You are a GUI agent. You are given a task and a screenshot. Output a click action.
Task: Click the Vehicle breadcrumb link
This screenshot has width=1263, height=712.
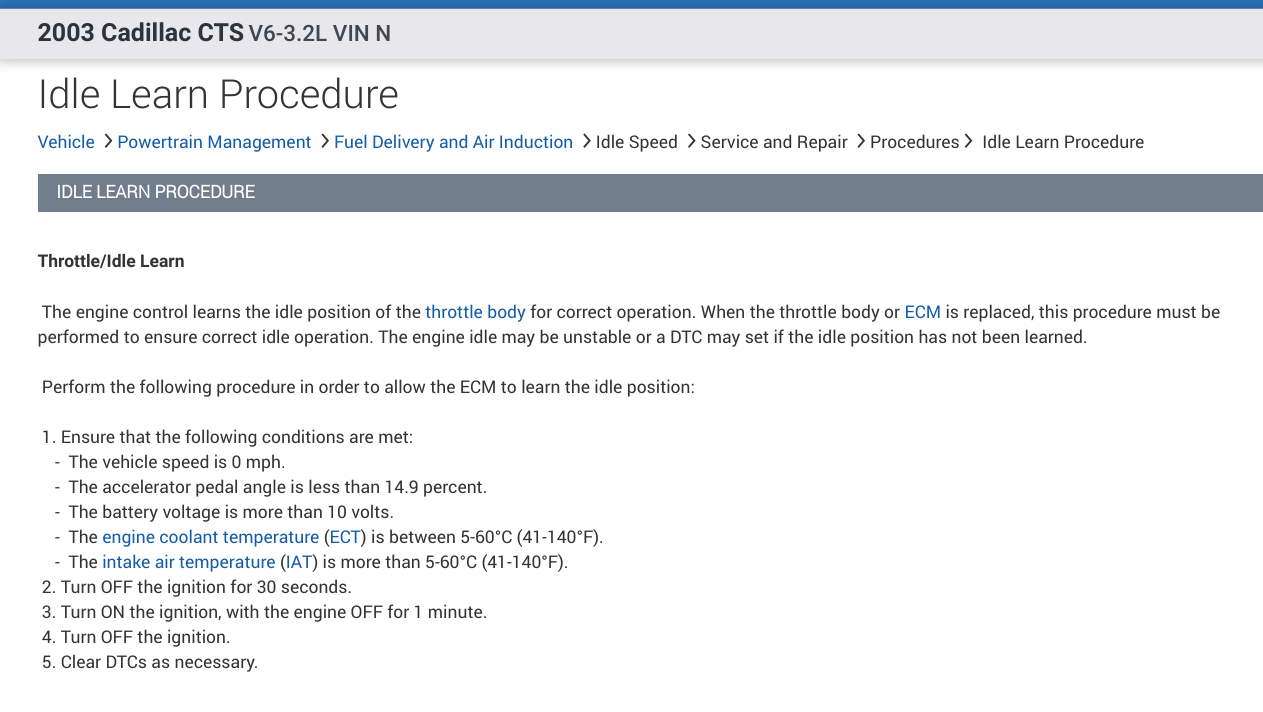coord(66,142)
